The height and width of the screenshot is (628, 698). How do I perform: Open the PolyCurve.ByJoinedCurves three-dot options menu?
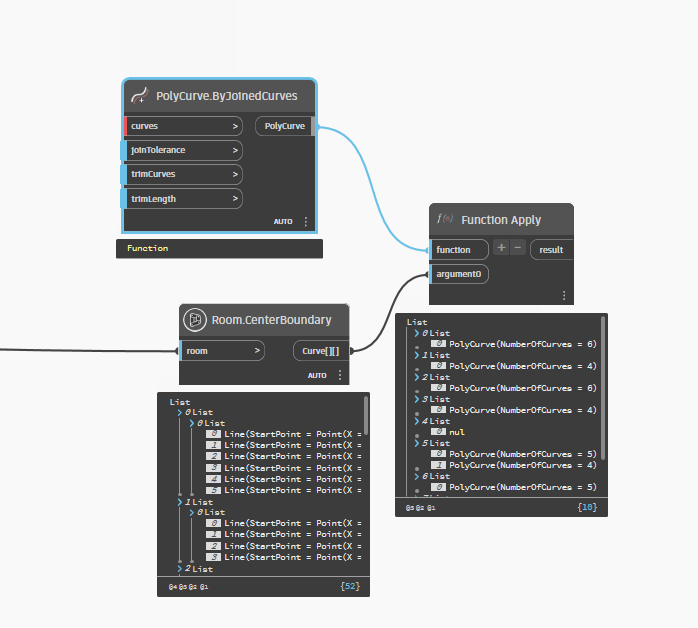[306, 222]
